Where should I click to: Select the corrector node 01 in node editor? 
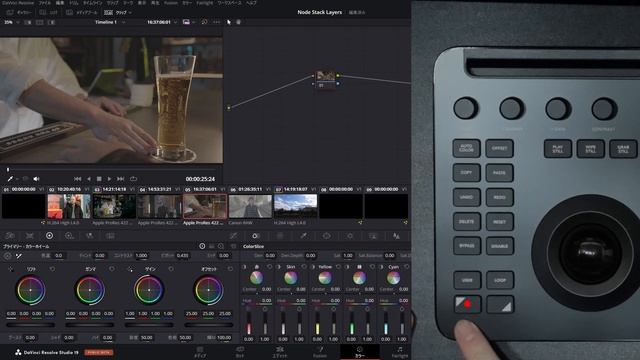[x=326, y=79]
